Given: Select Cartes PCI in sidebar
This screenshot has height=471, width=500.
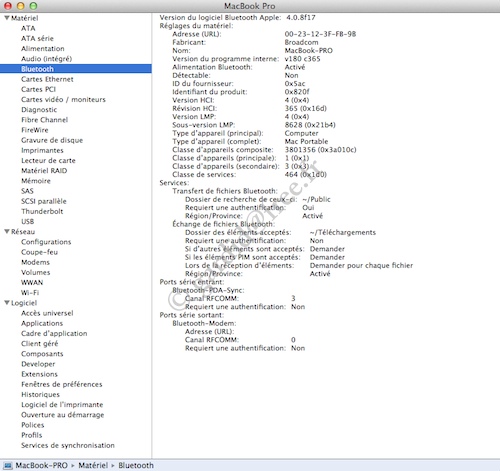Looking at the screenshot, I should 38,89.
